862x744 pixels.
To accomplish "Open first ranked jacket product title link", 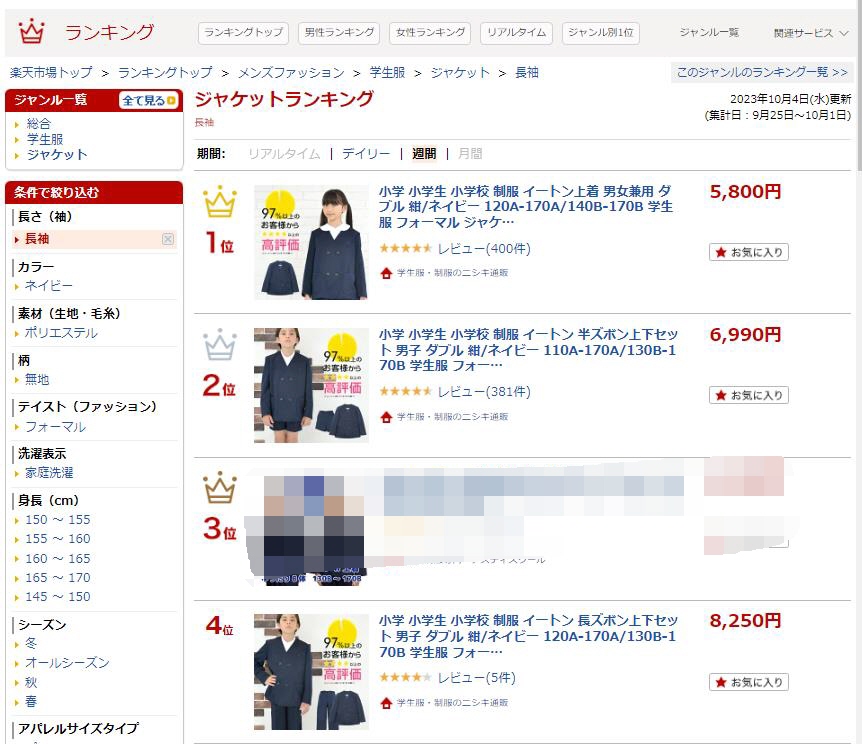I will pos(526,207).
